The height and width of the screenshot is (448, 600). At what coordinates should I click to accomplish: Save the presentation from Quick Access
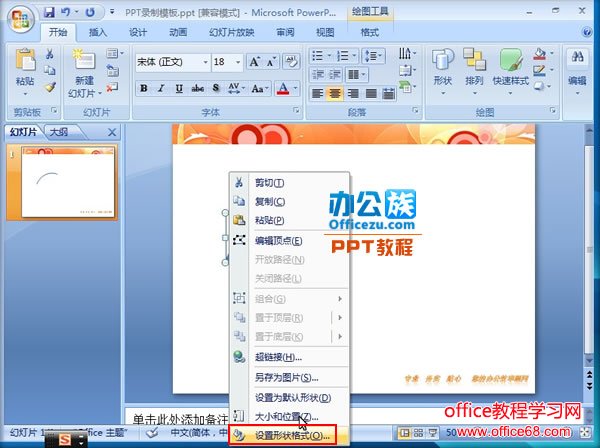[x=49, y=13]
